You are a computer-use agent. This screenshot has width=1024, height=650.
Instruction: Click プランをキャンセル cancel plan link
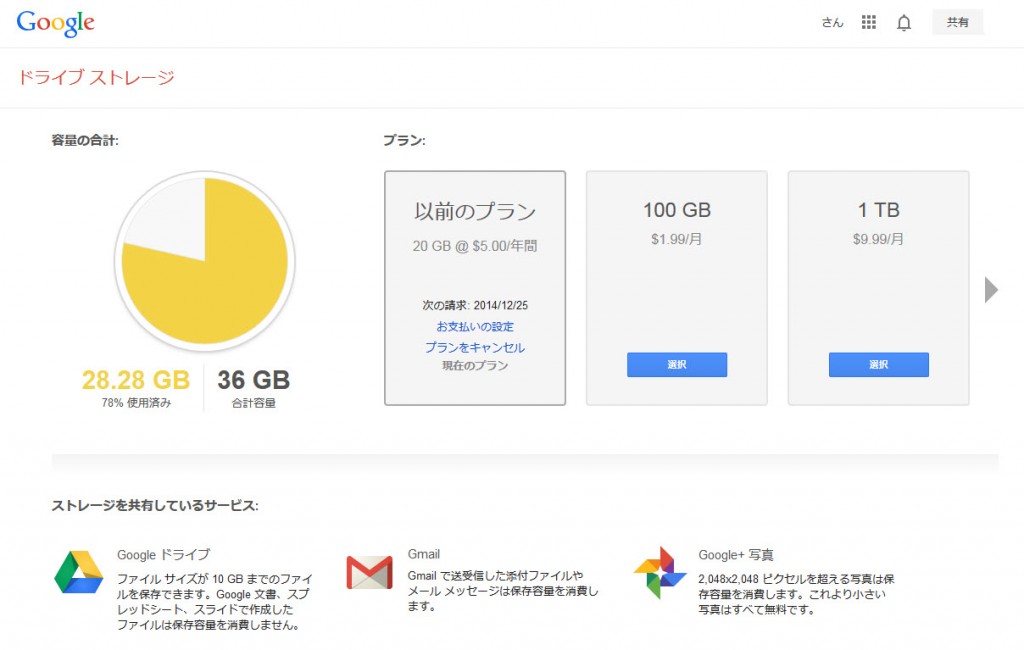(475, 348)
